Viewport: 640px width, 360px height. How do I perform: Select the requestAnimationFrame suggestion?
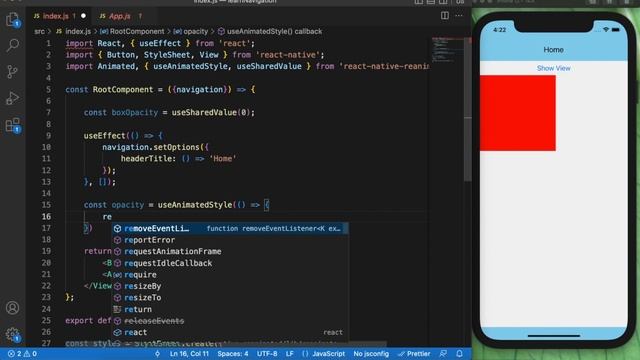point(230,251)
